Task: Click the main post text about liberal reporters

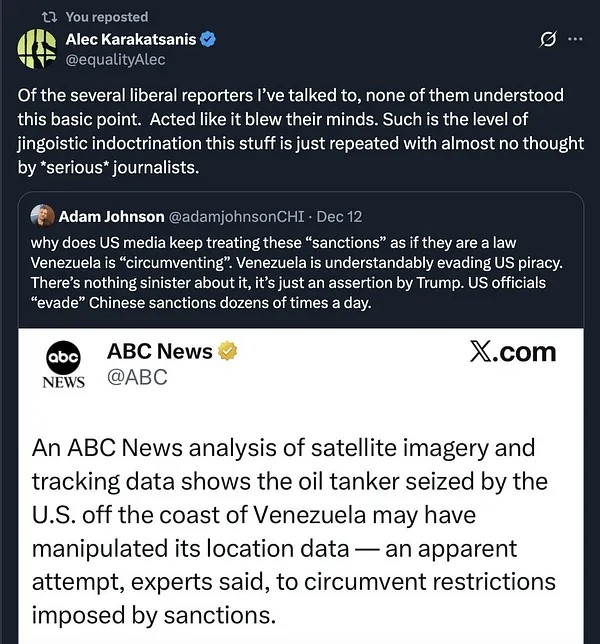Action: pyautogui.click(x=300, y=131)
